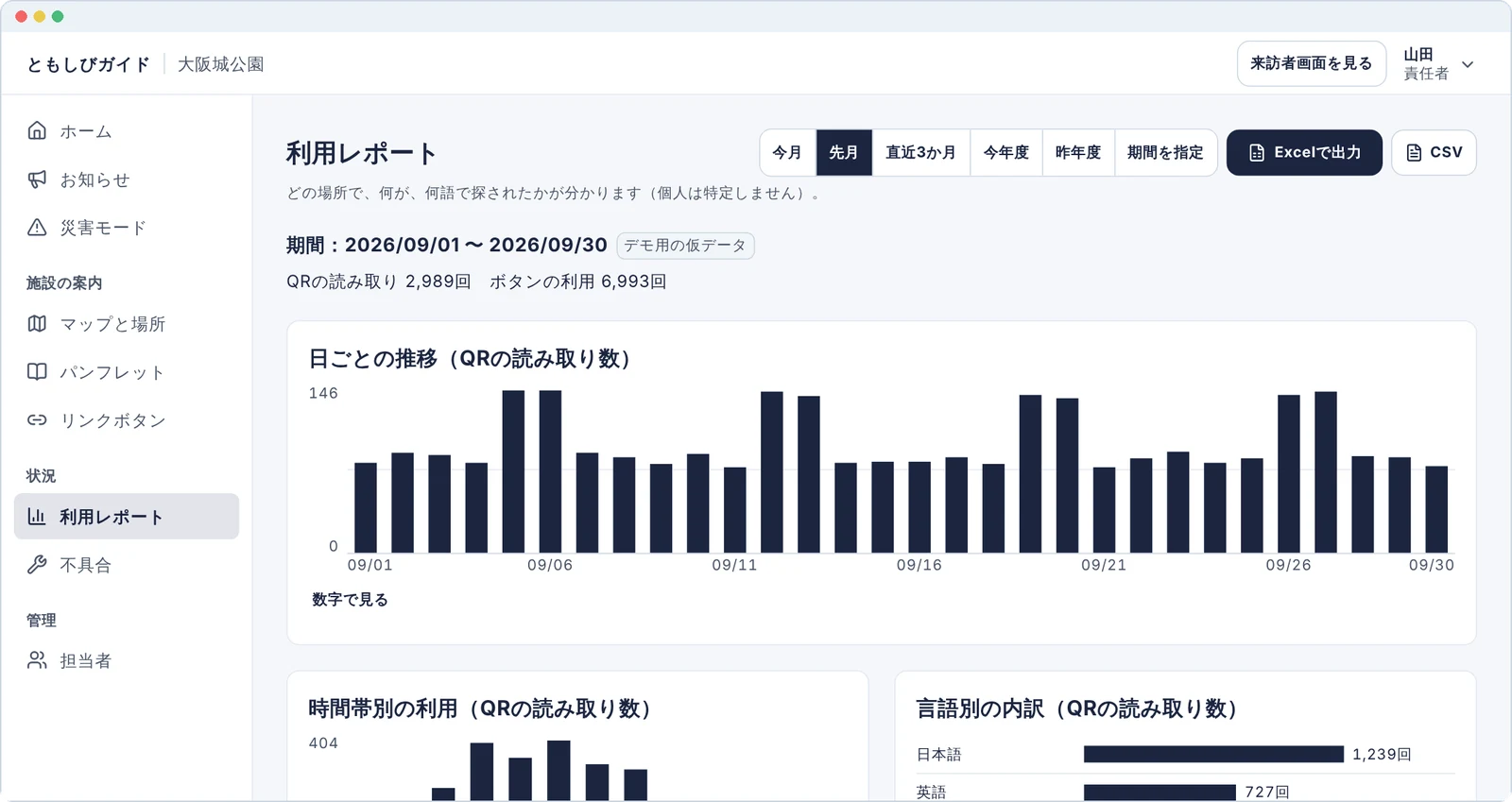Switch to the 直近3か月 period

[x=920, y=153]
